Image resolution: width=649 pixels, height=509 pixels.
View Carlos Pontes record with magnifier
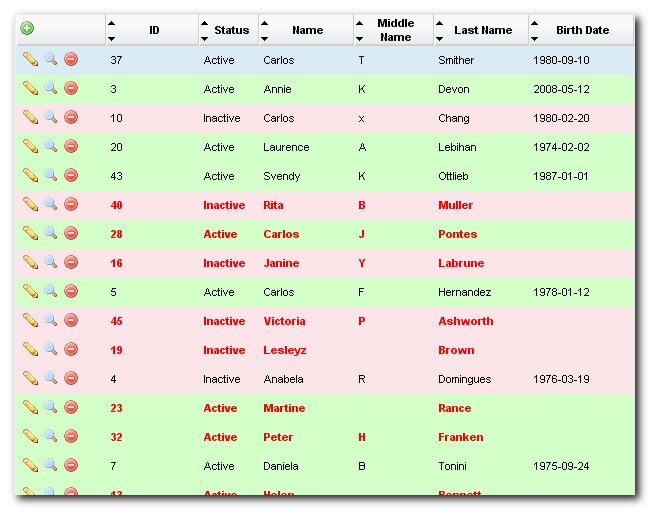pos(50,233)
